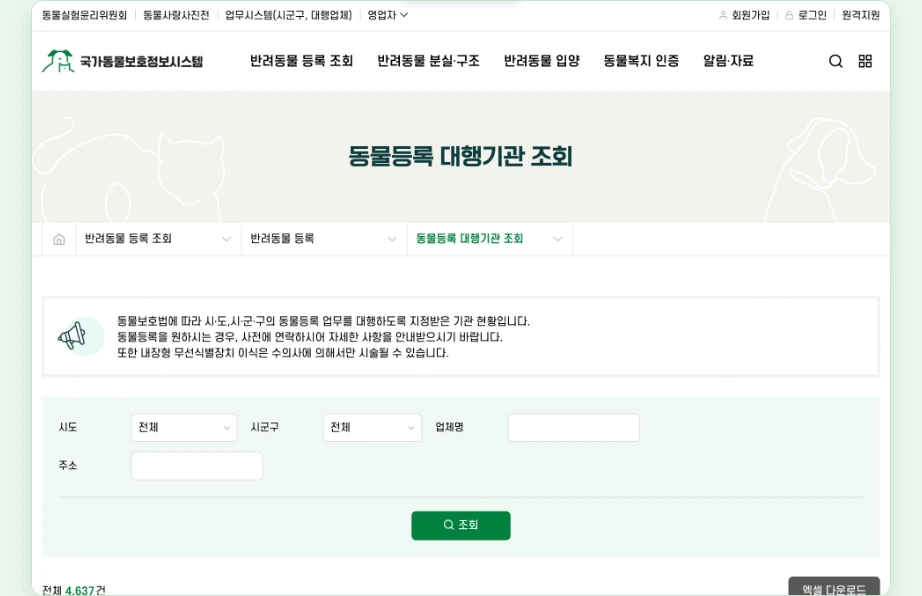Open 동물사랑사진전 link

click(176, 15)
